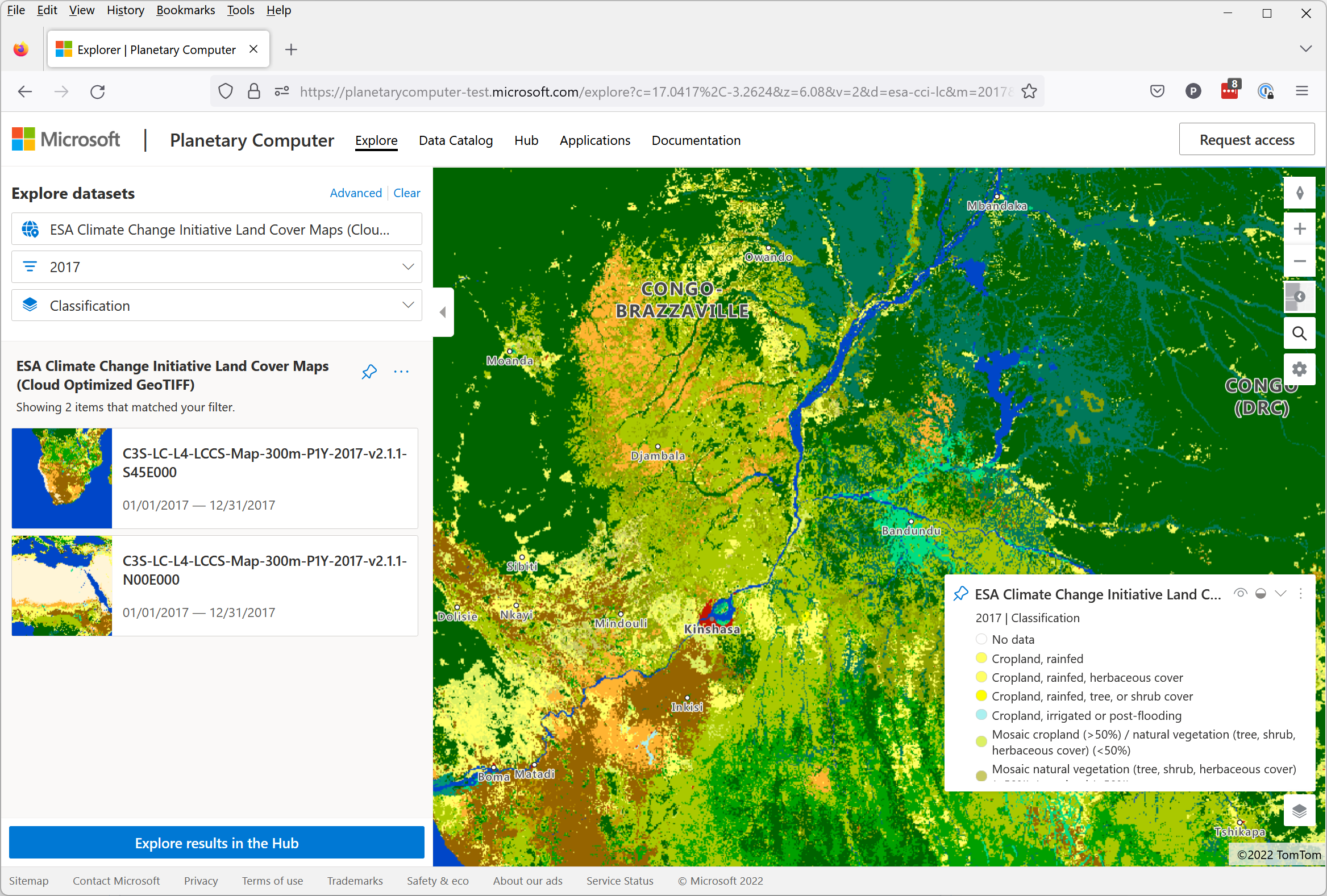Toggle the legend layers button on map
The height and width of the screenshot is (896, 1327).
[x=1299, y=810]
